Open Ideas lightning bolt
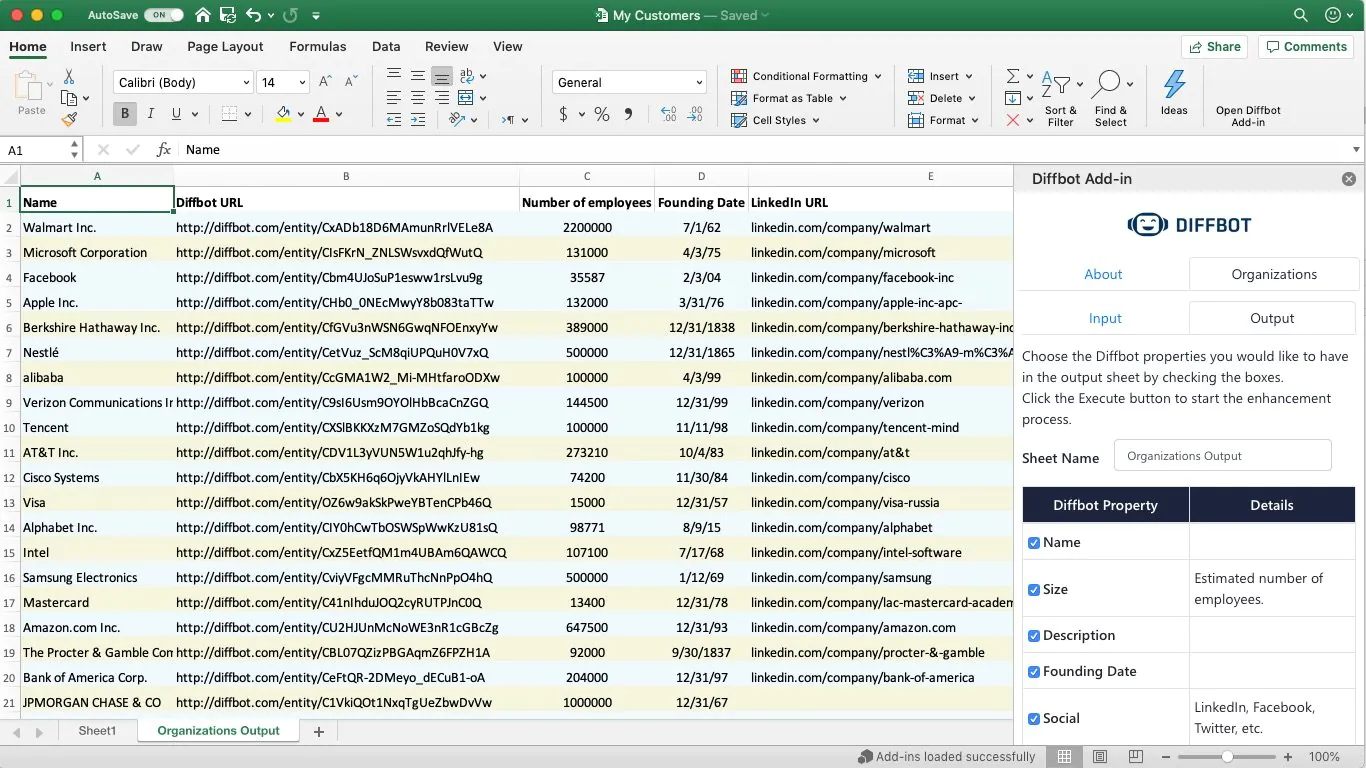The width and height of the screenshot is (1366, 768). pyautogui.click(x=1174, y=92)
